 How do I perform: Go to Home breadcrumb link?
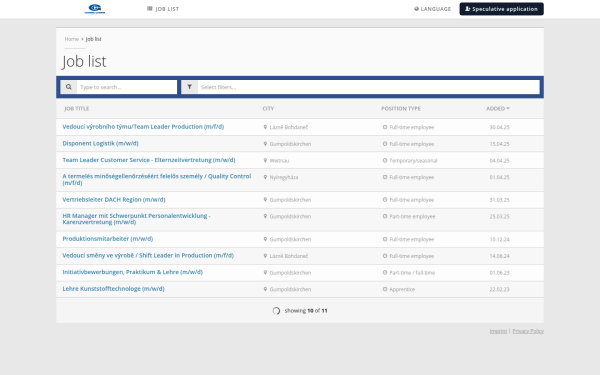tap(72, 39)
